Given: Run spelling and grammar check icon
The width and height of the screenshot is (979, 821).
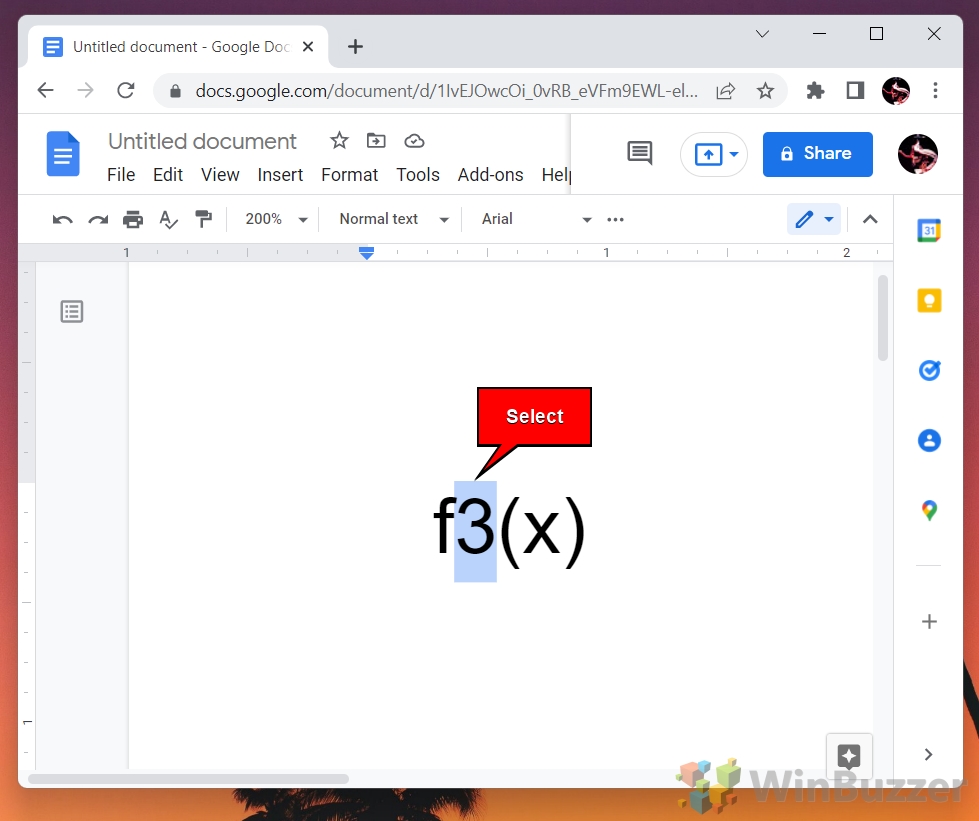Looking at the screenshot, I should [x=169, y=219].
